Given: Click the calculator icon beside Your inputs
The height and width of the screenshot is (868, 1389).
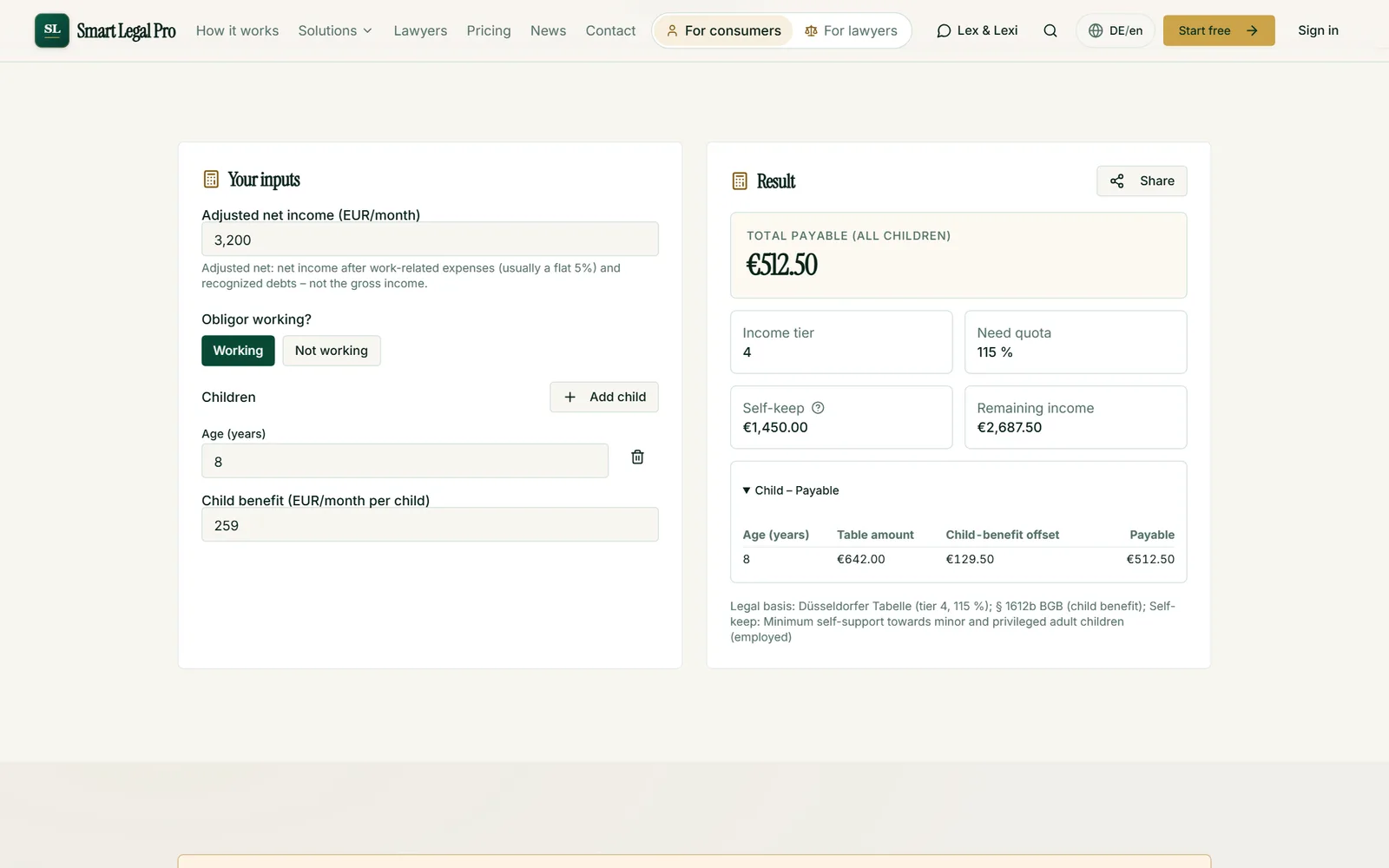Looking at the screenshot, I should pyautogui.click(x=211, y=179).
